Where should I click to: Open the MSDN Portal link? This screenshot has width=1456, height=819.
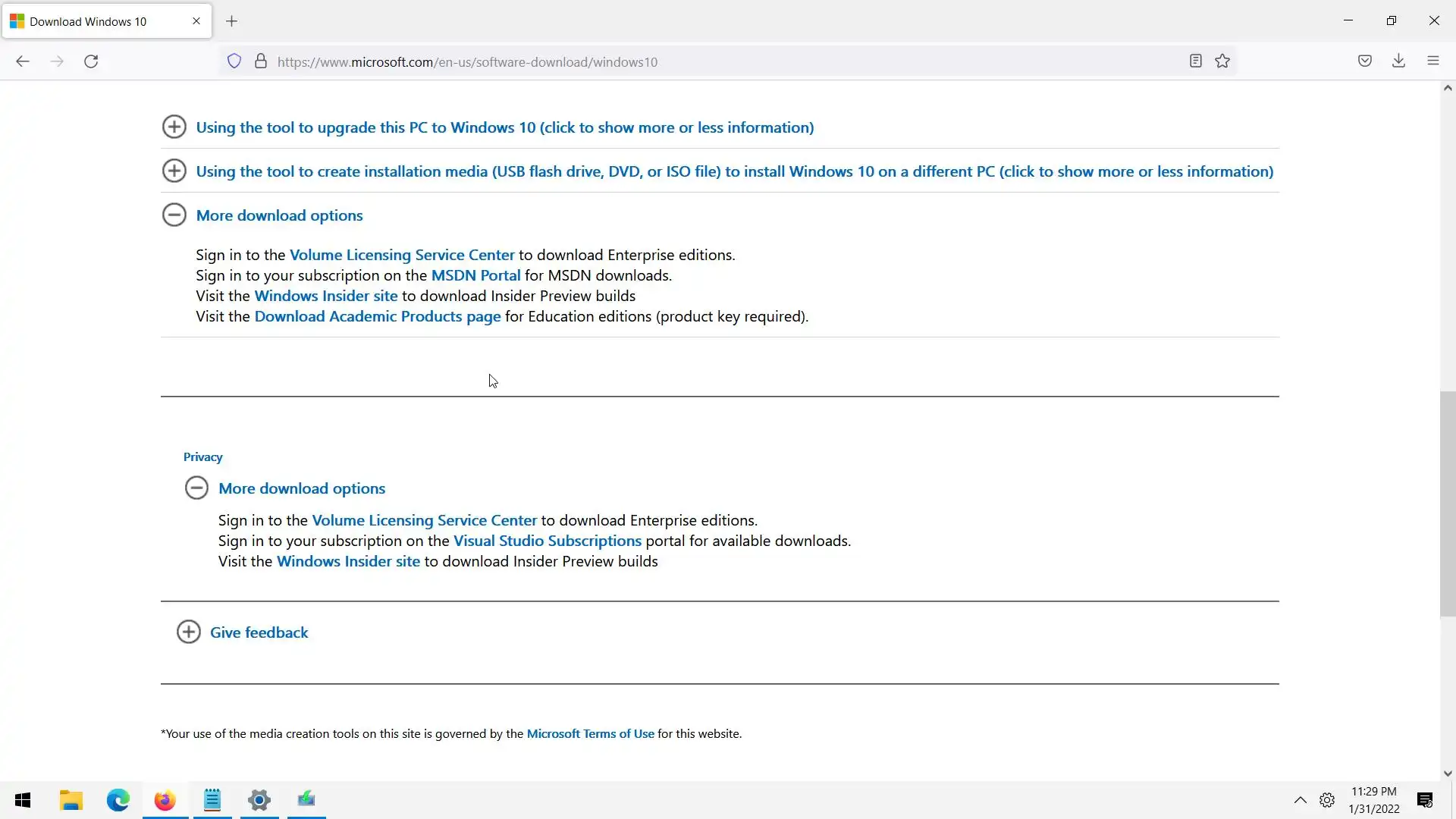[475, 275]
